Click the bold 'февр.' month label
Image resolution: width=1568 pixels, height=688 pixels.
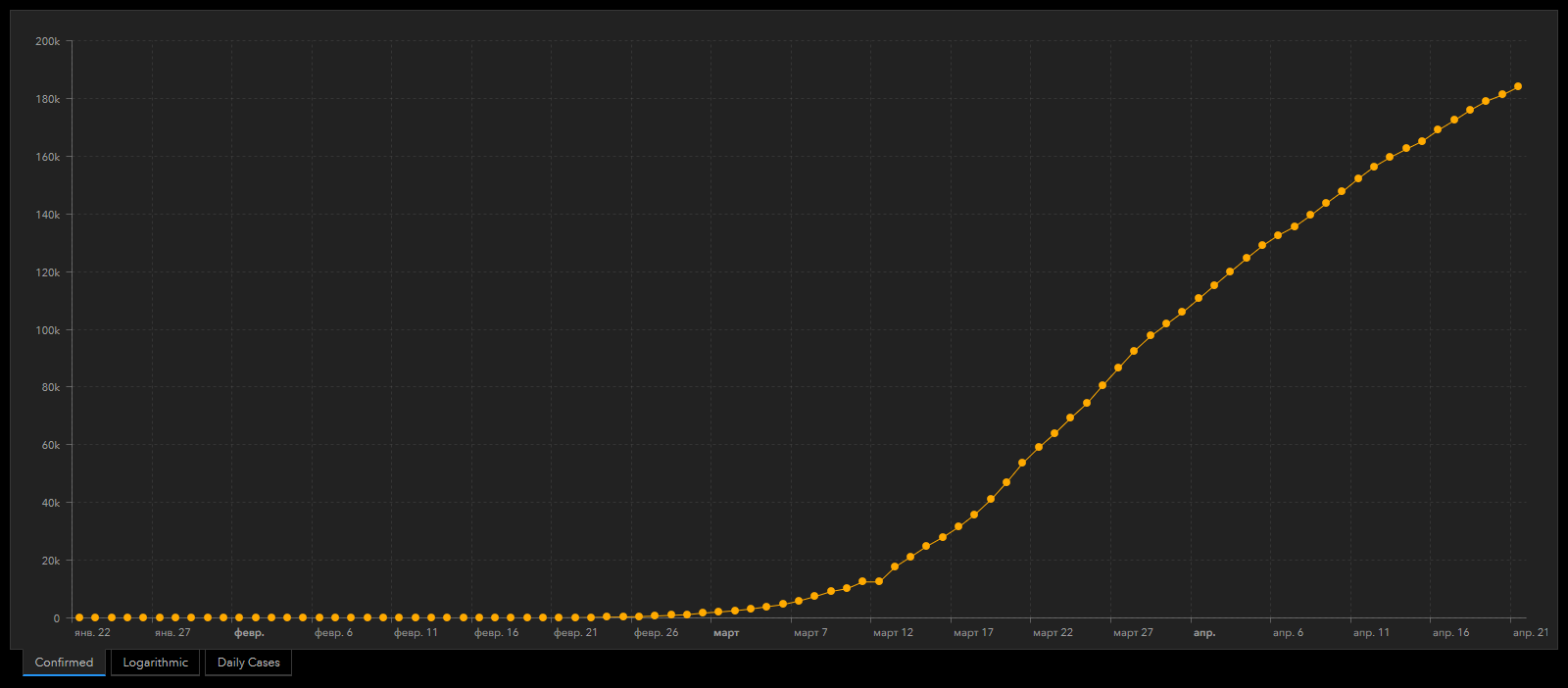[x=249, y=633]
